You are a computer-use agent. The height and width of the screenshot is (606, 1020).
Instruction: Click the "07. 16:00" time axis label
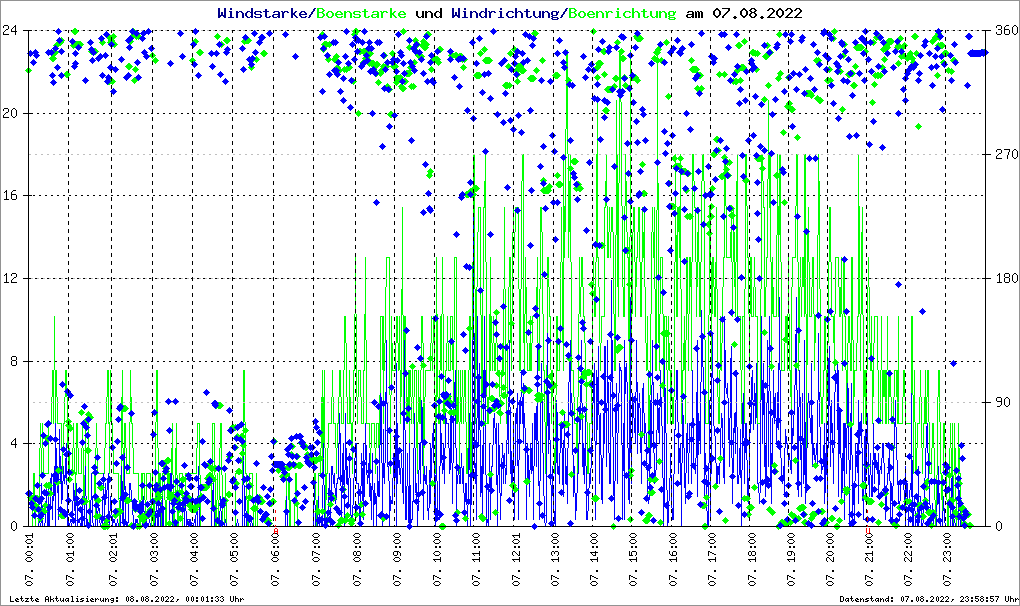[x=673, y=560]
